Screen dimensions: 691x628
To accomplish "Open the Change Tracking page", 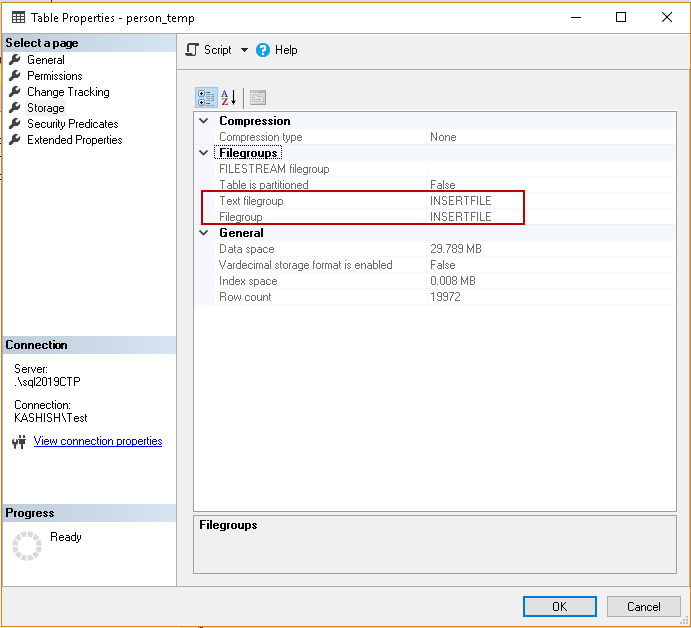I will [x=68, y=92].
